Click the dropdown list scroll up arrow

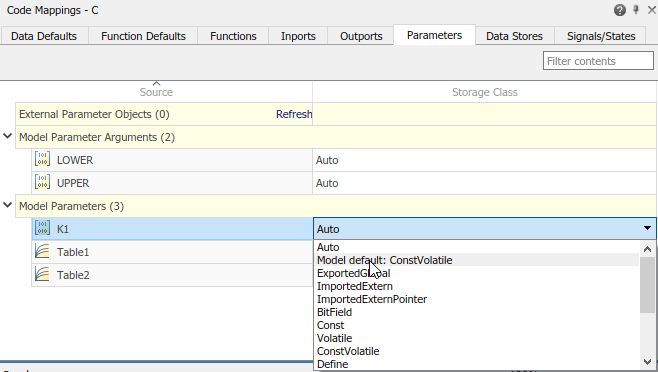click(x=647, y=249)
